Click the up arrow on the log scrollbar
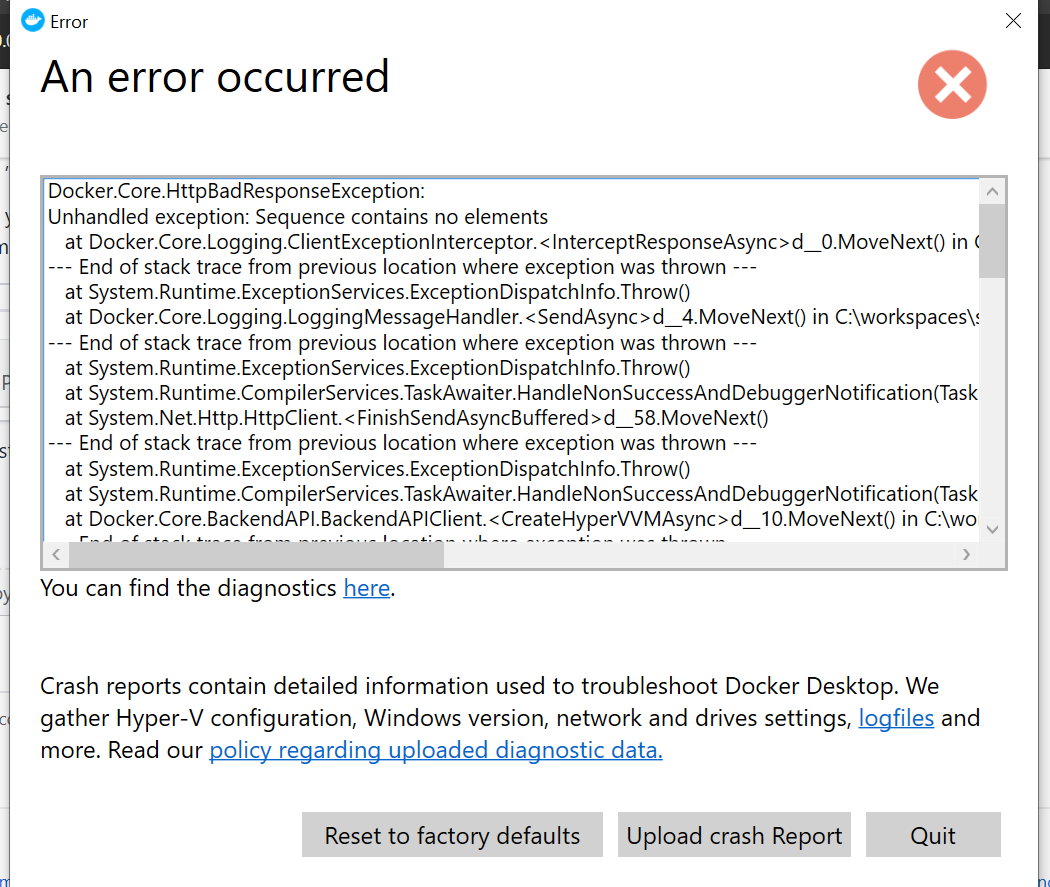 pyautogui.click(x=992, y=191)
